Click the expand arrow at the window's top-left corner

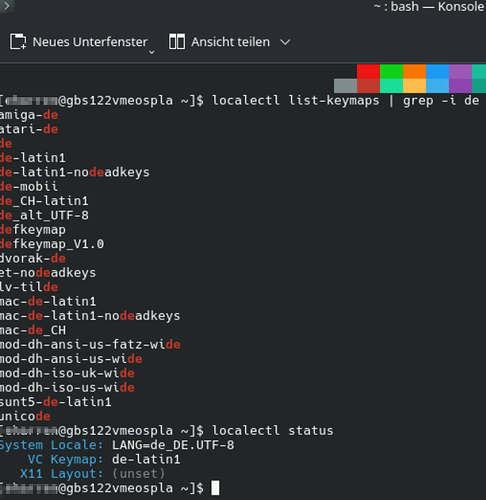point(7,6)
